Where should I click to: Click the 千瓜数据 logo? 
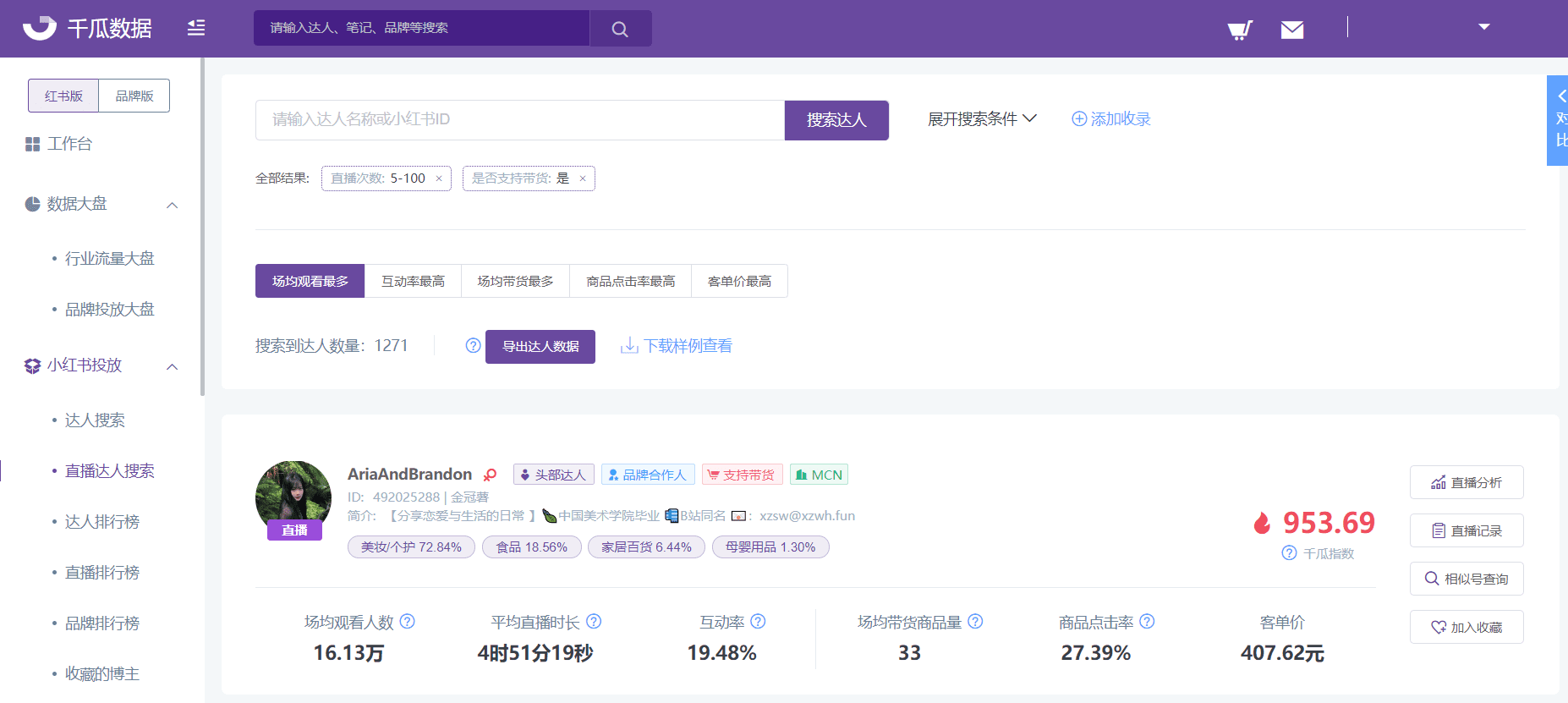pos(87,28)
